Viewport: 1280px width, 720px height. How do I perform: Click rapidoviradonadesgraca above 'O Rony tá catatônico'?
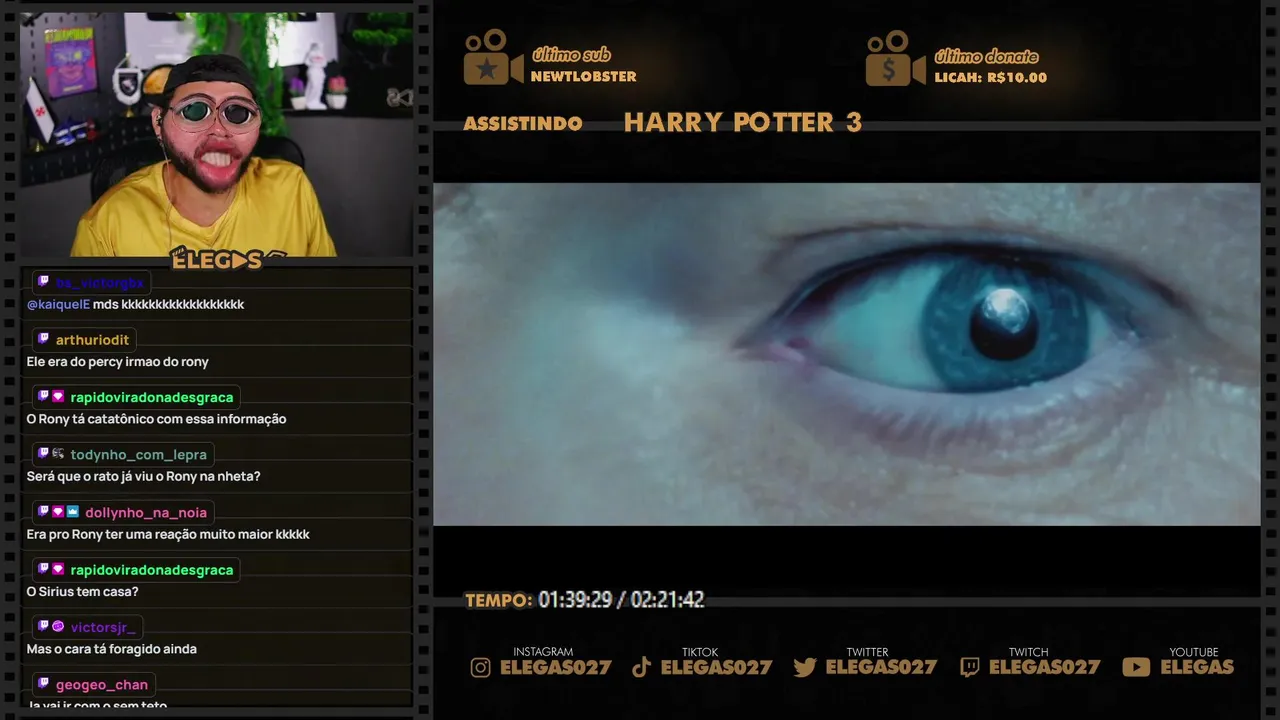click(152, 398)
